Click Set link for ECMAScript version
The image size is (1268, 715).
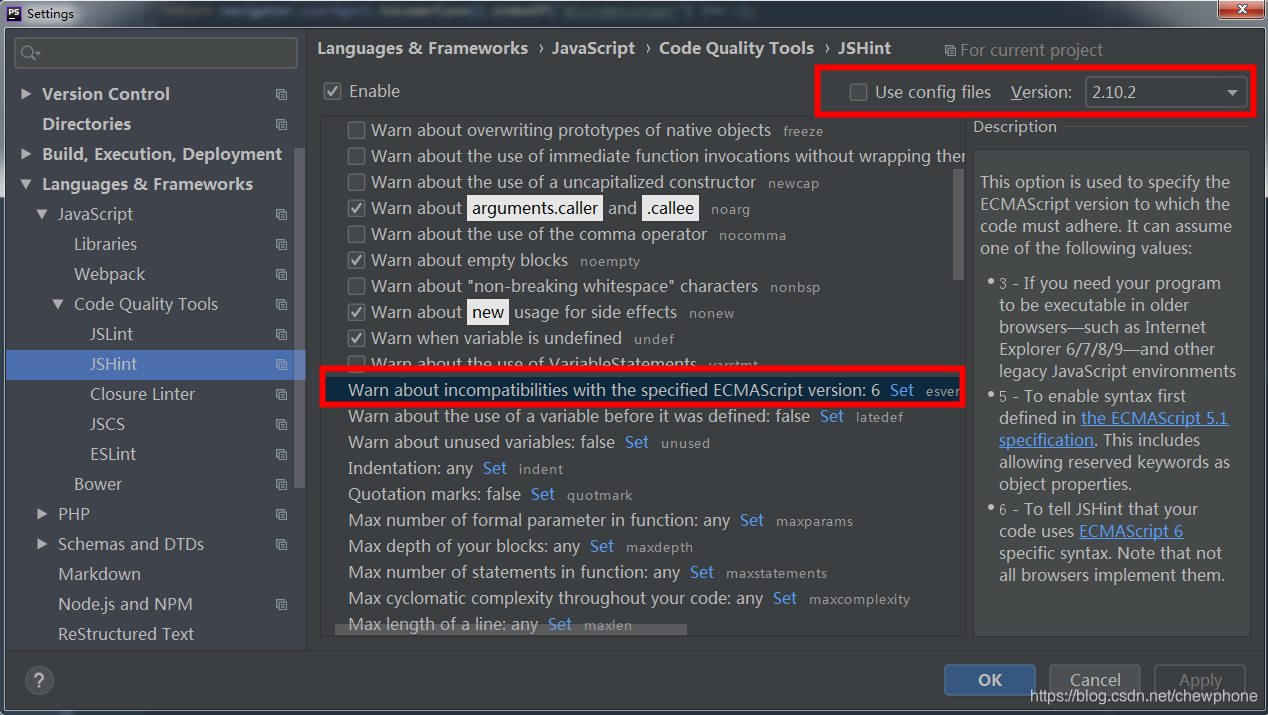tap(901, 390)
